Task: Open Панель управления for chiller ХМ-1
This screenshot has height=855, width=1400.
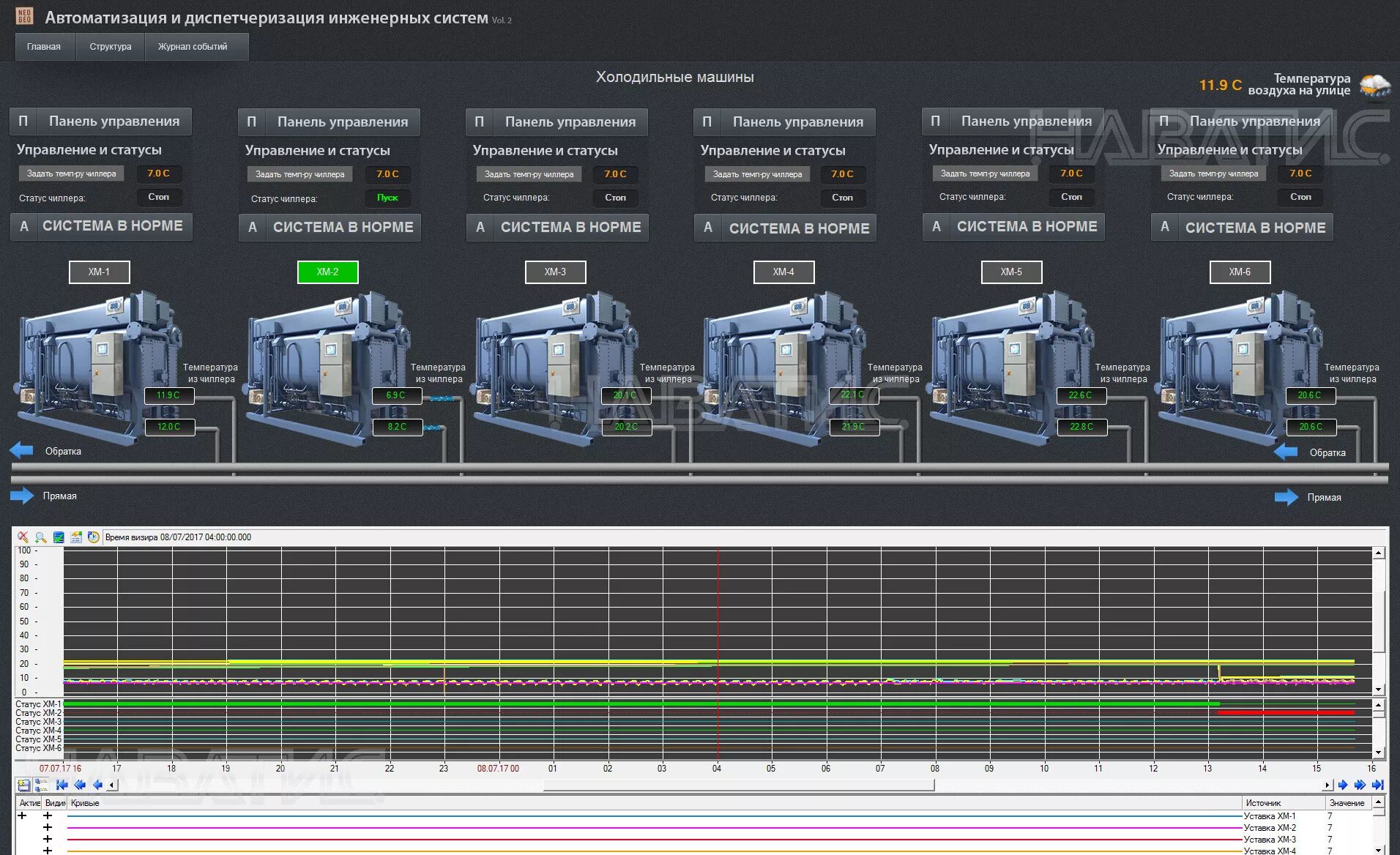Action: pos(114,121)
